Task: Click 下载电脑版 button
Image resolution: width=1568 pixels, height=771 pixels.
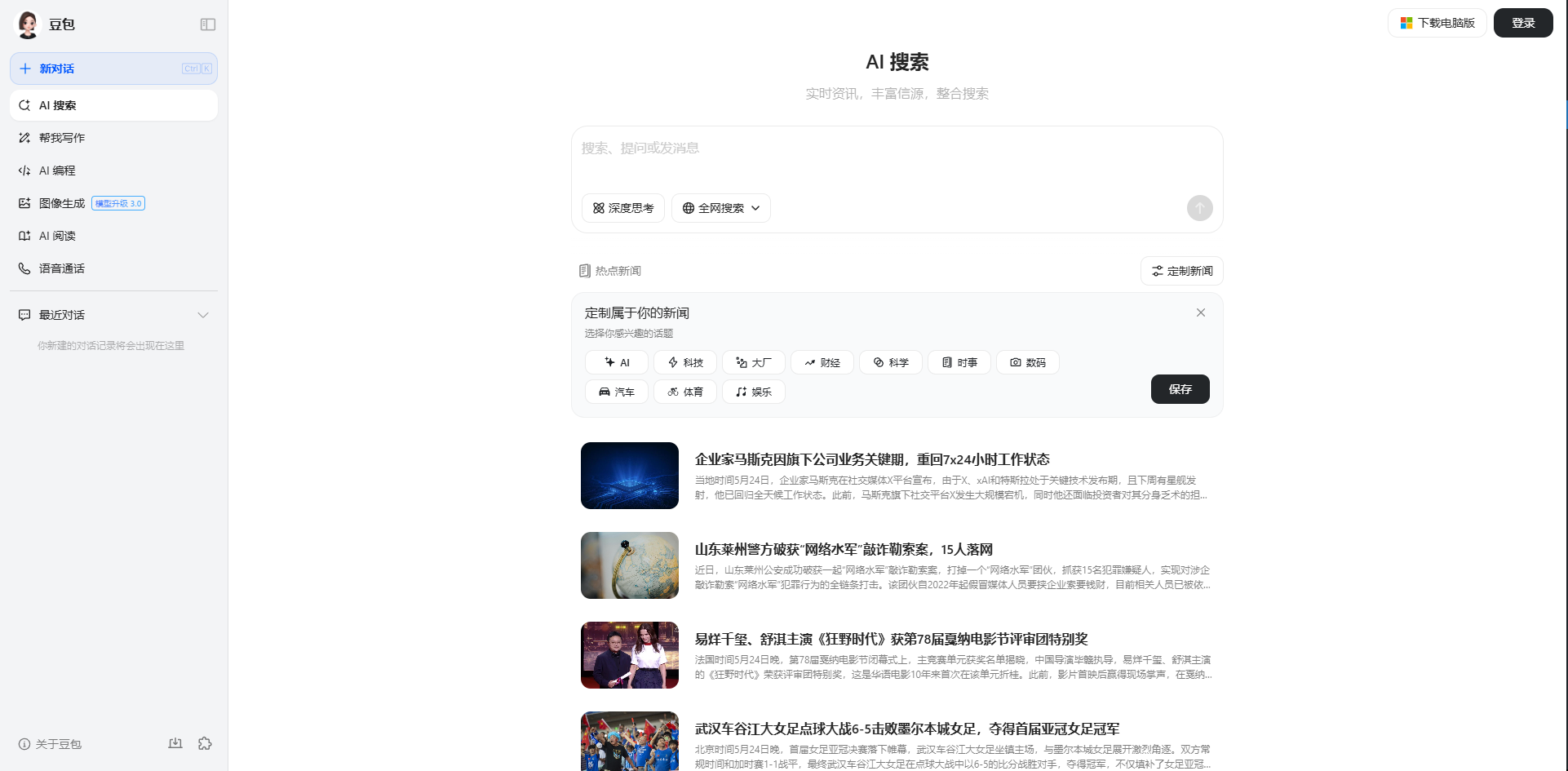Action: point(1437,23)
